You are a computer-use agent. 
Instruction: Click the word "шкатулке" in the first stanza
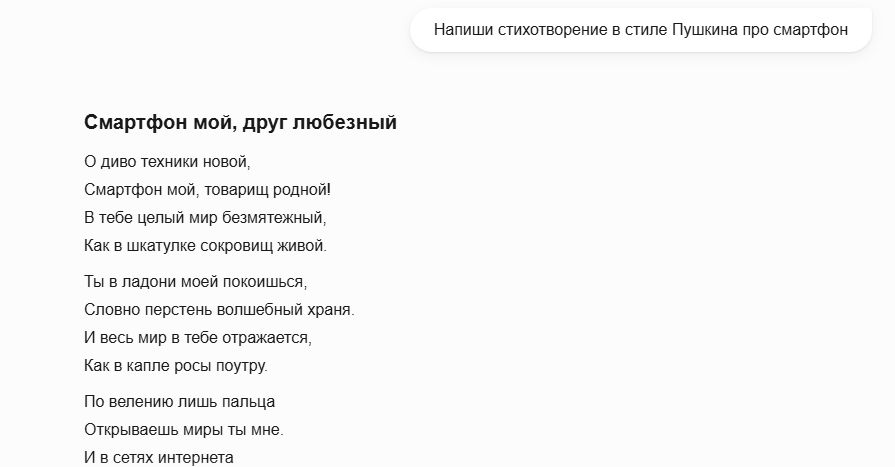(171, 244)
